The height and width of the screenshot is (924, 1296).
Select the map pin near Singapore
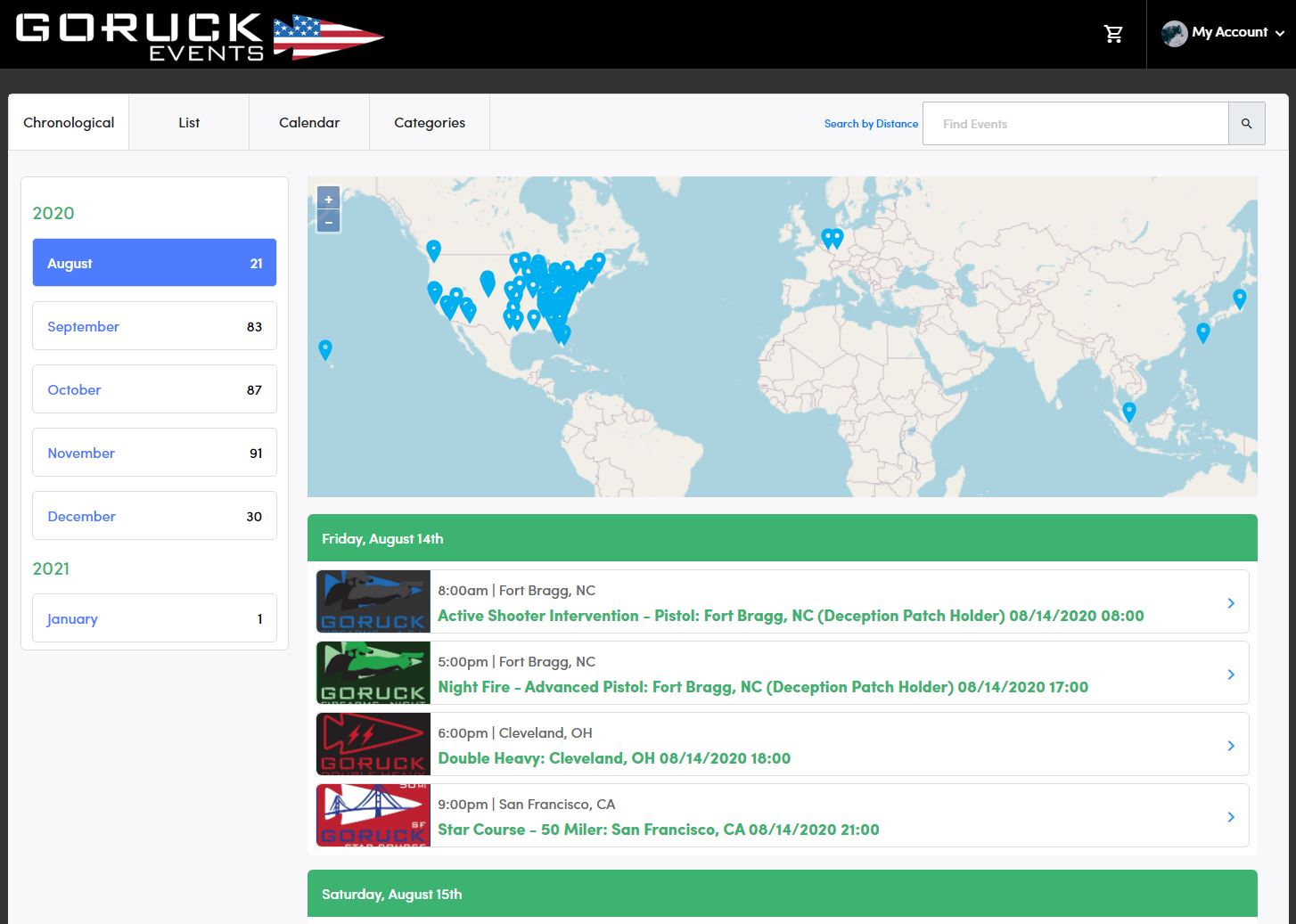click(x=1128, y=412)
